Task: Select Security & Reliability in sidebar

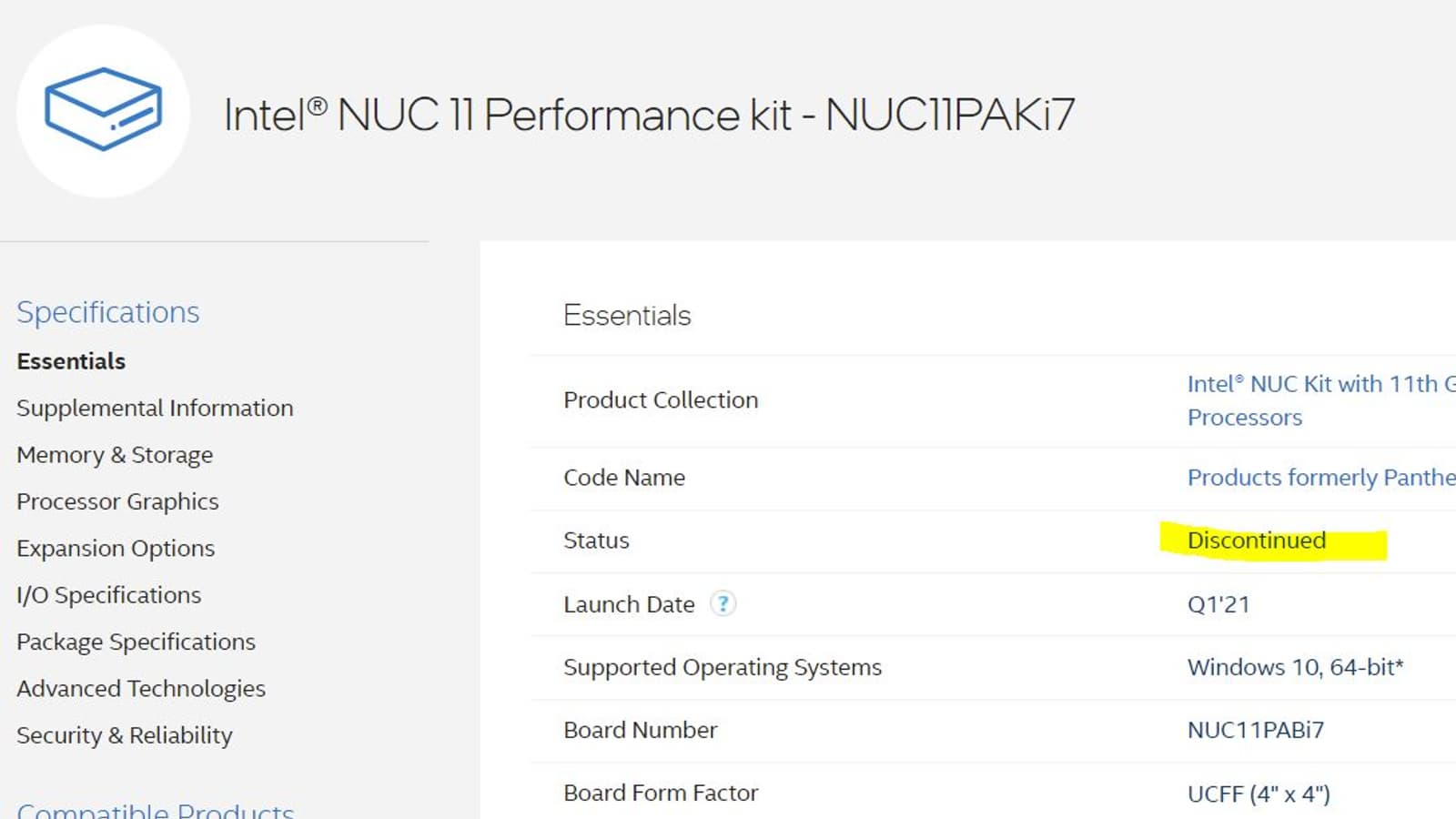Action: tap(125, 735)
